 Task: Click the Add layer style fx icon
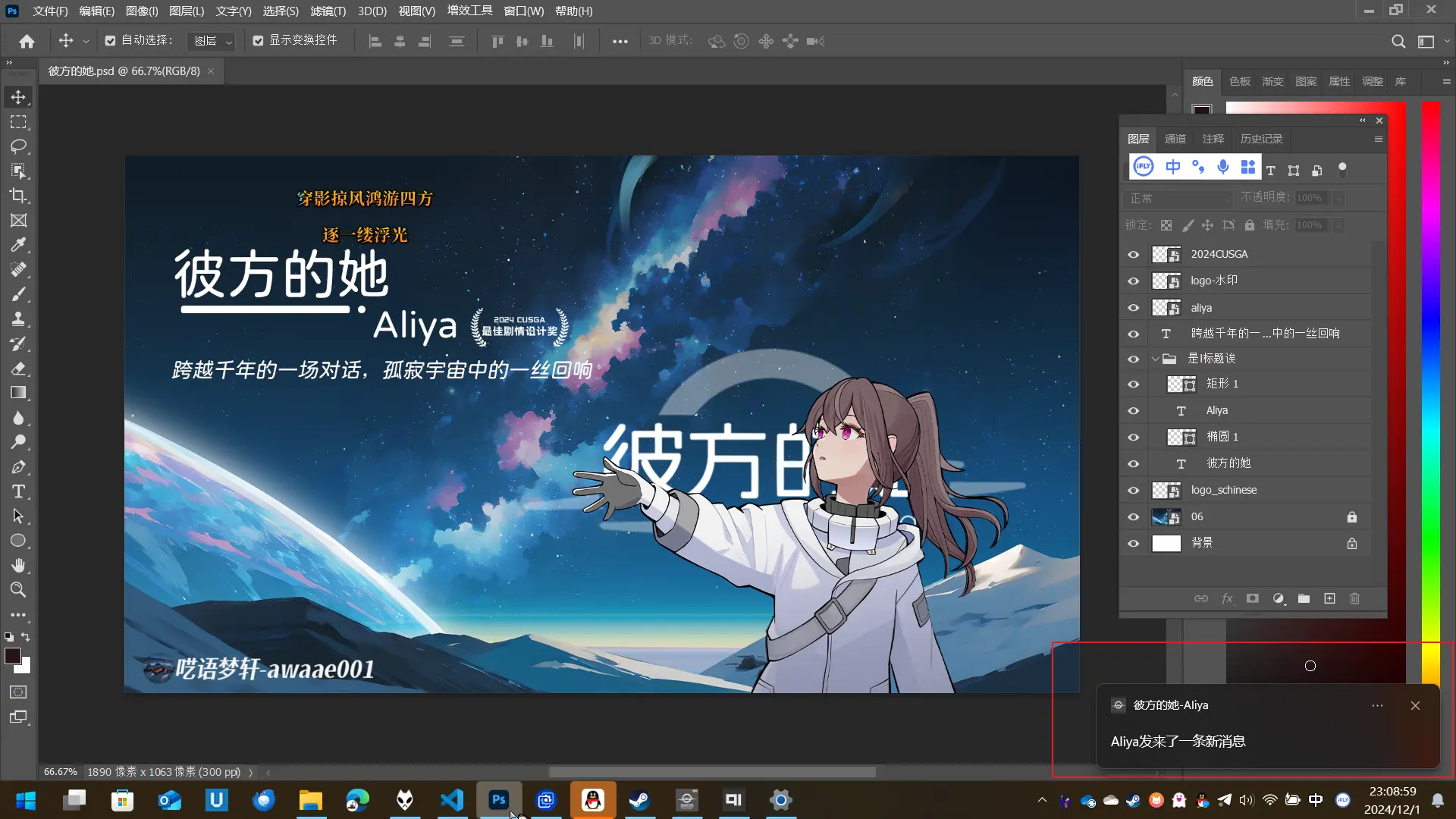pos(1227,598)
